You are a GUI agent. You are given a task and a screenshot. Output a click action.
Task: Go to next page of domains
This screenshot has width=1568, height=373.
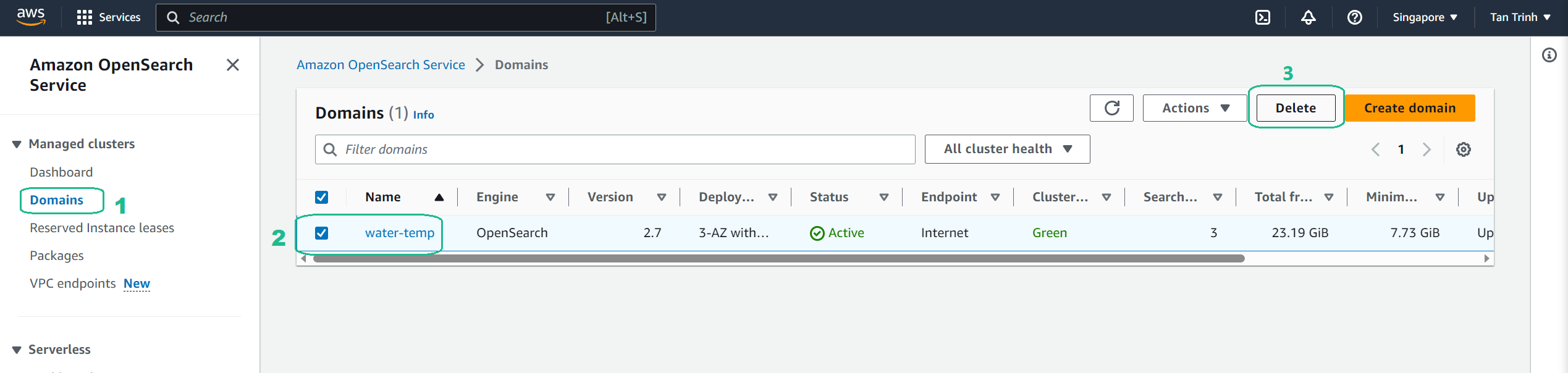1427,149
